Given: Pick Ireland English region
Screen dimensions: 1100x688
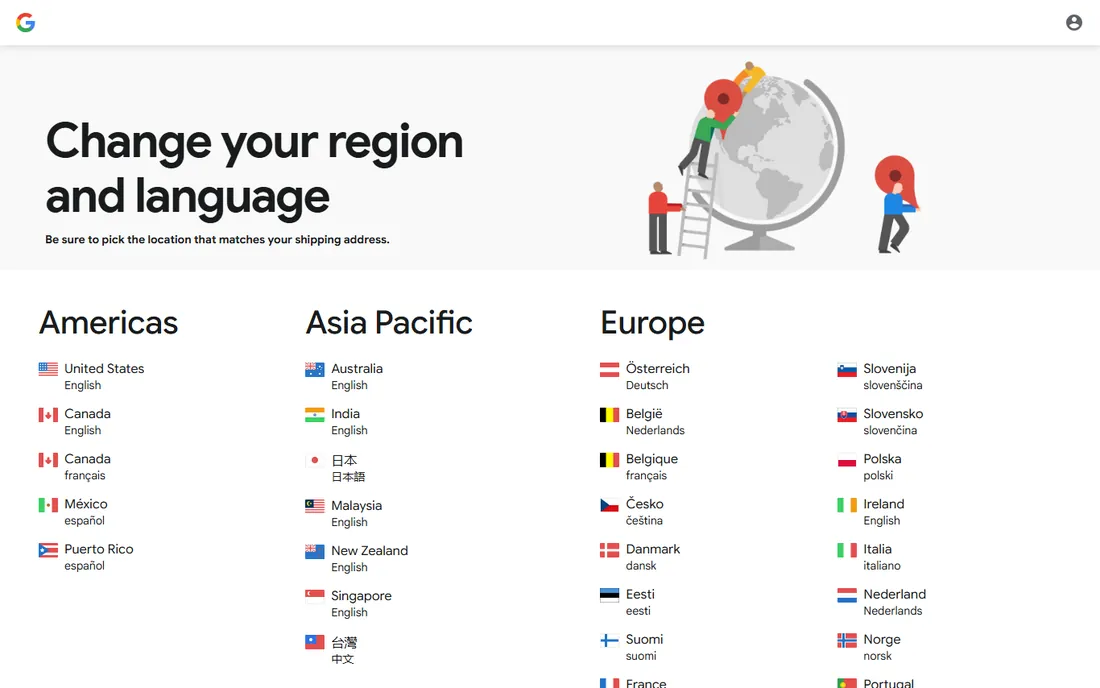Looking at the screenshot, I should click(x=871, y=511).
